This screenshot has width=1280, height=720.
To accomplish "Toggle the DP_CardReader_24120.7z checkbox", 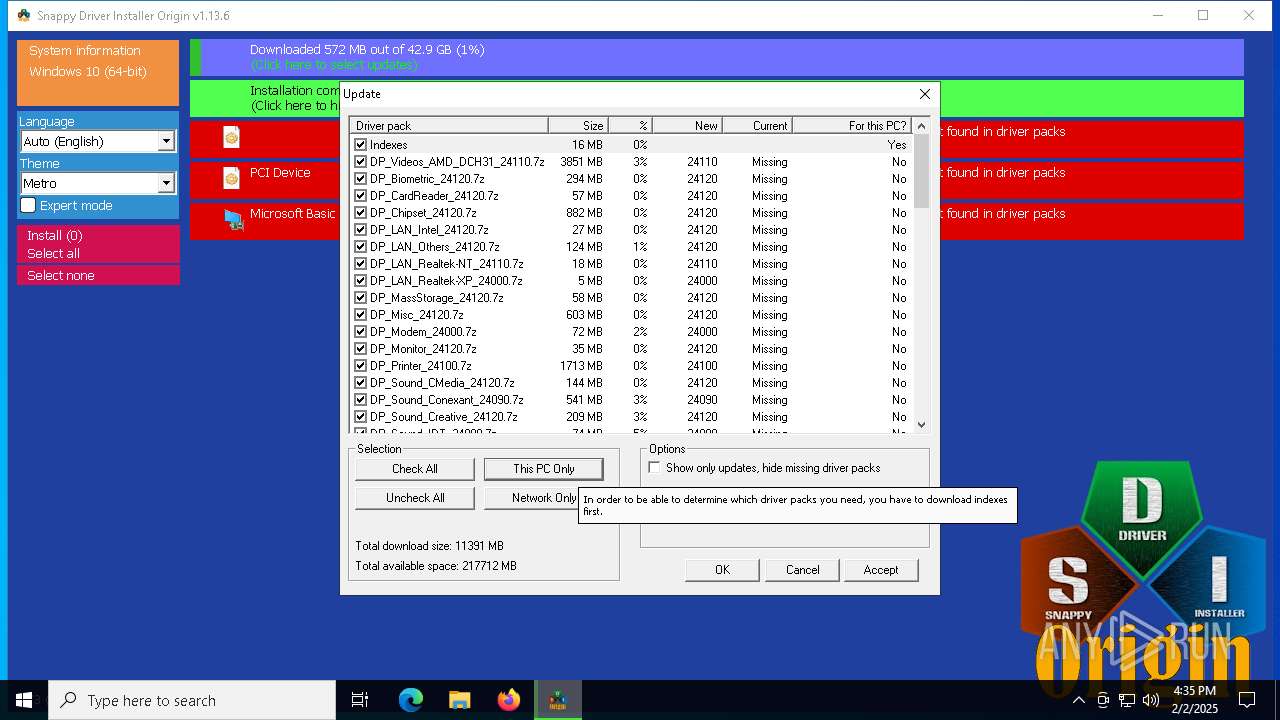I will (361, 196).
